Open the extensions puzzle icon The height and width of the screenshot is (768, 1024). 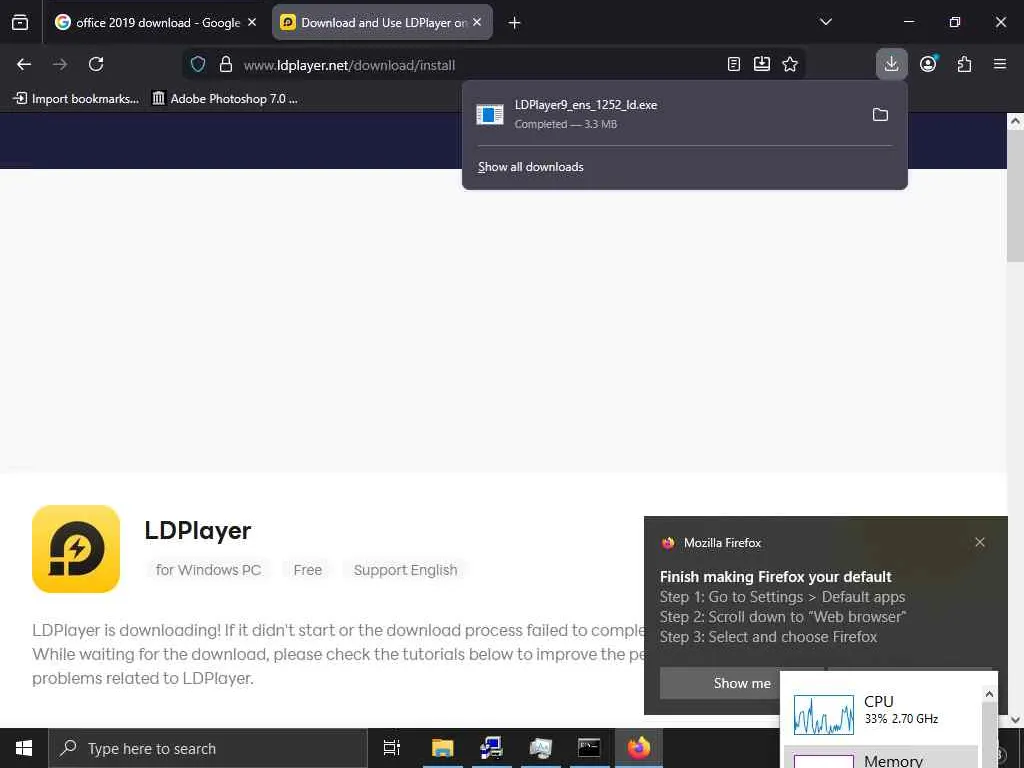964,64
